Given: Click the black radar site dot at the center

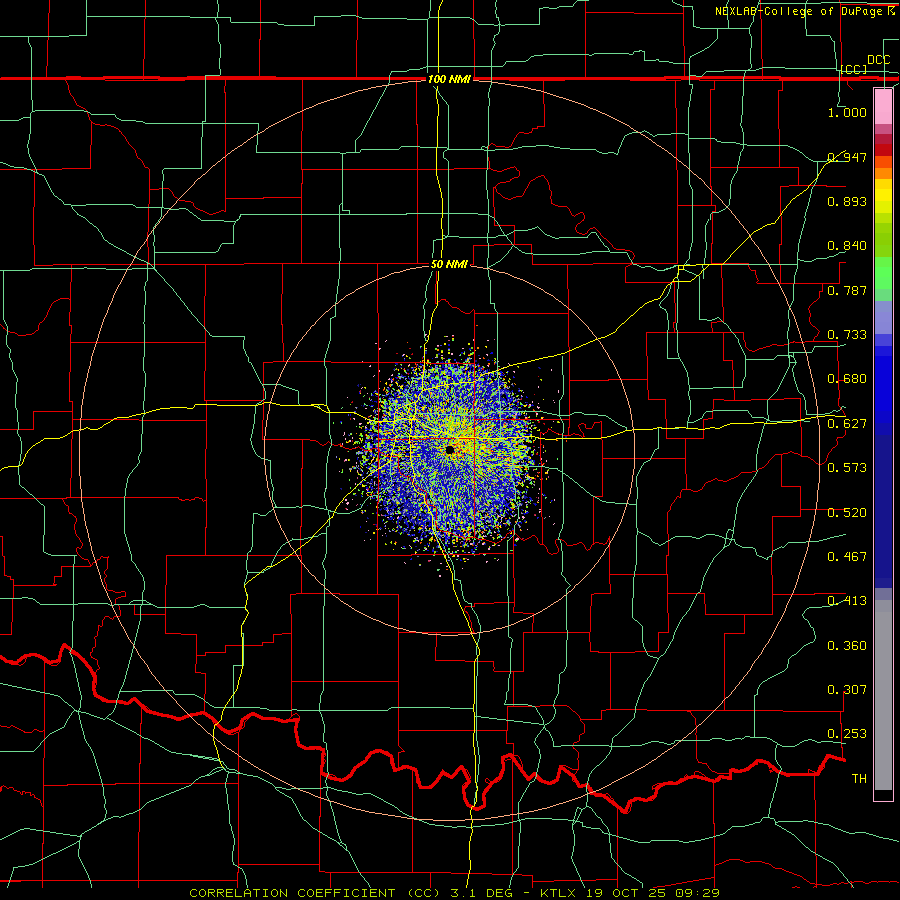Looking at the screenshot, I should (450, 450).
